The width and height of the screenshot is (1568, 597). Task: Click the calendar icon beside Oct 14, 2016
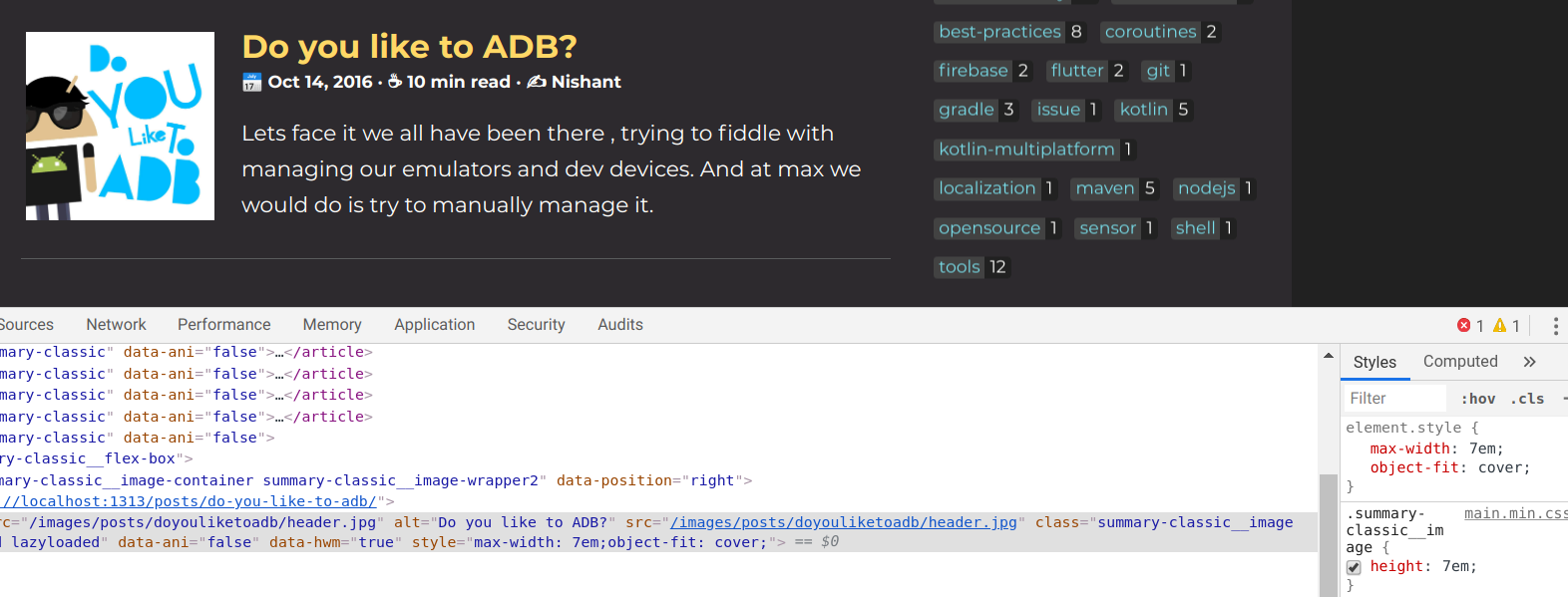(x=252, y=83)
